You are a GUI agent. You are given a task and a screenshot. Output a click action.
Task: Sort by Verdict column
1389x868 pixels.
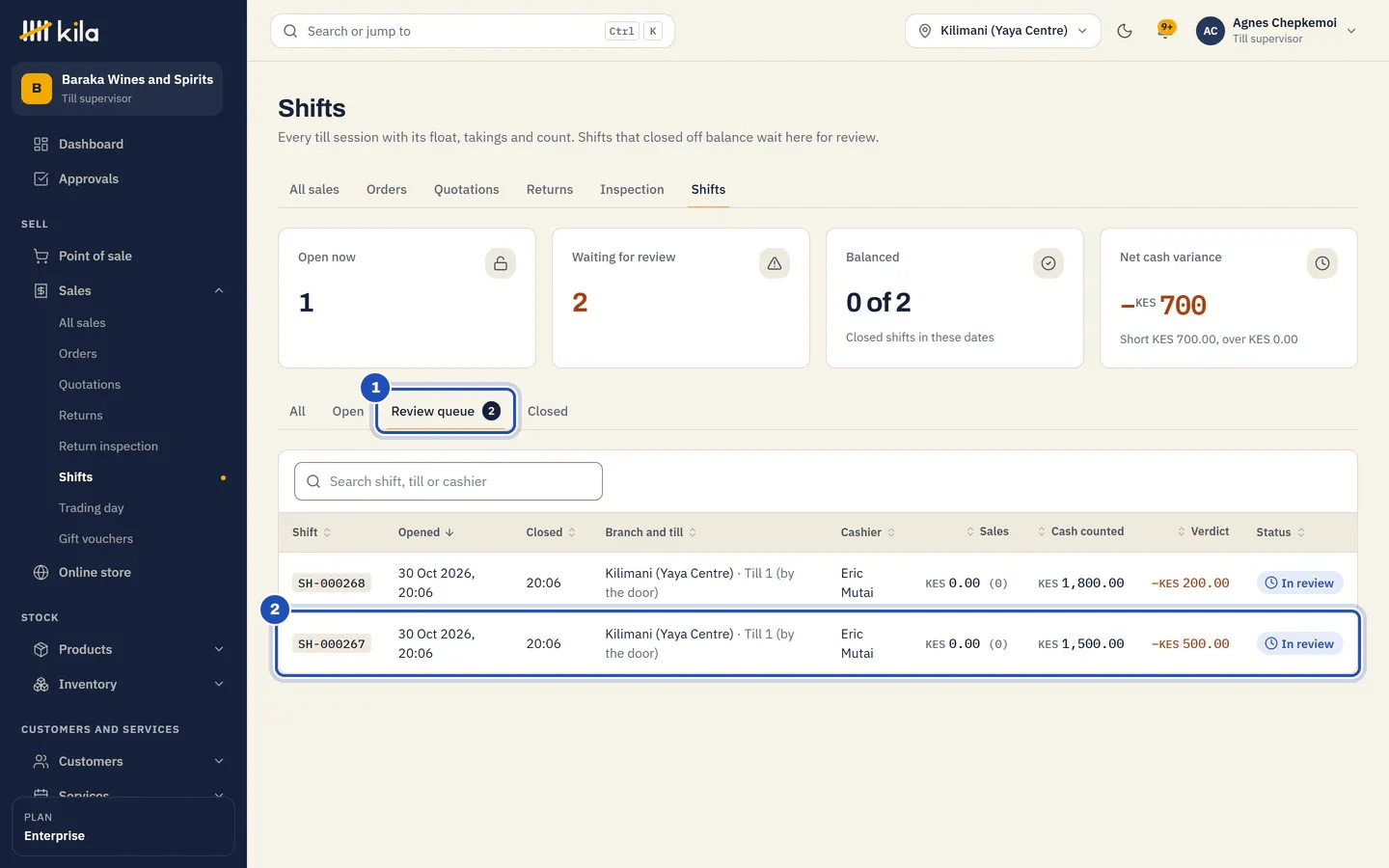point(1203,531)
